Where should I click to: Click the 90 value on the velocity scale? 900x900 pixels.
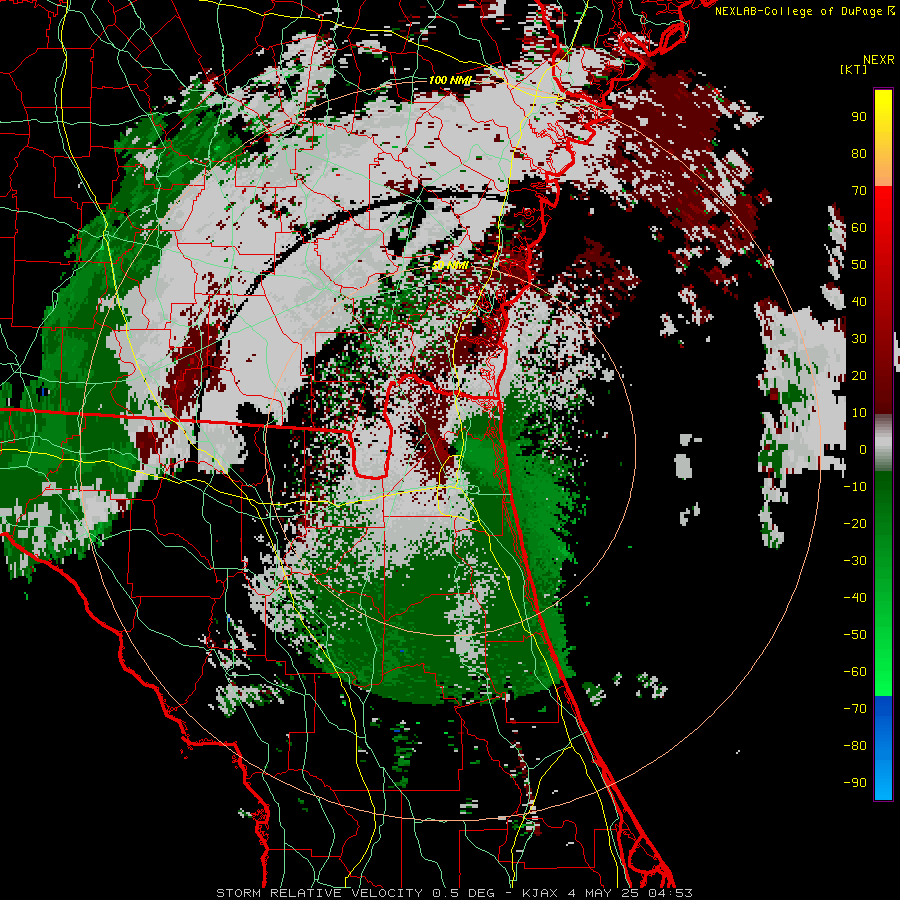pyautogui.click(x=859, y=117)
